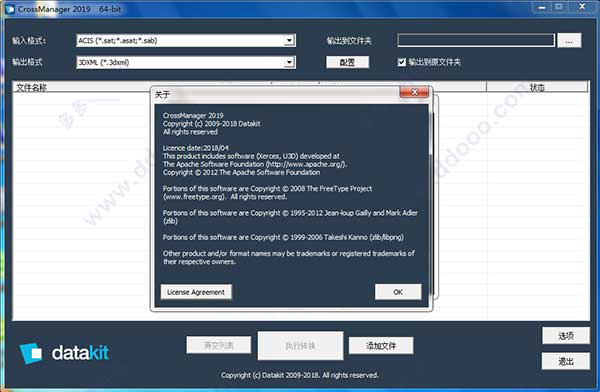Image resolution: width=600 pixels, height=392 pixels.
Task: Browse output folder with the ... button
Action: (569, 41)
